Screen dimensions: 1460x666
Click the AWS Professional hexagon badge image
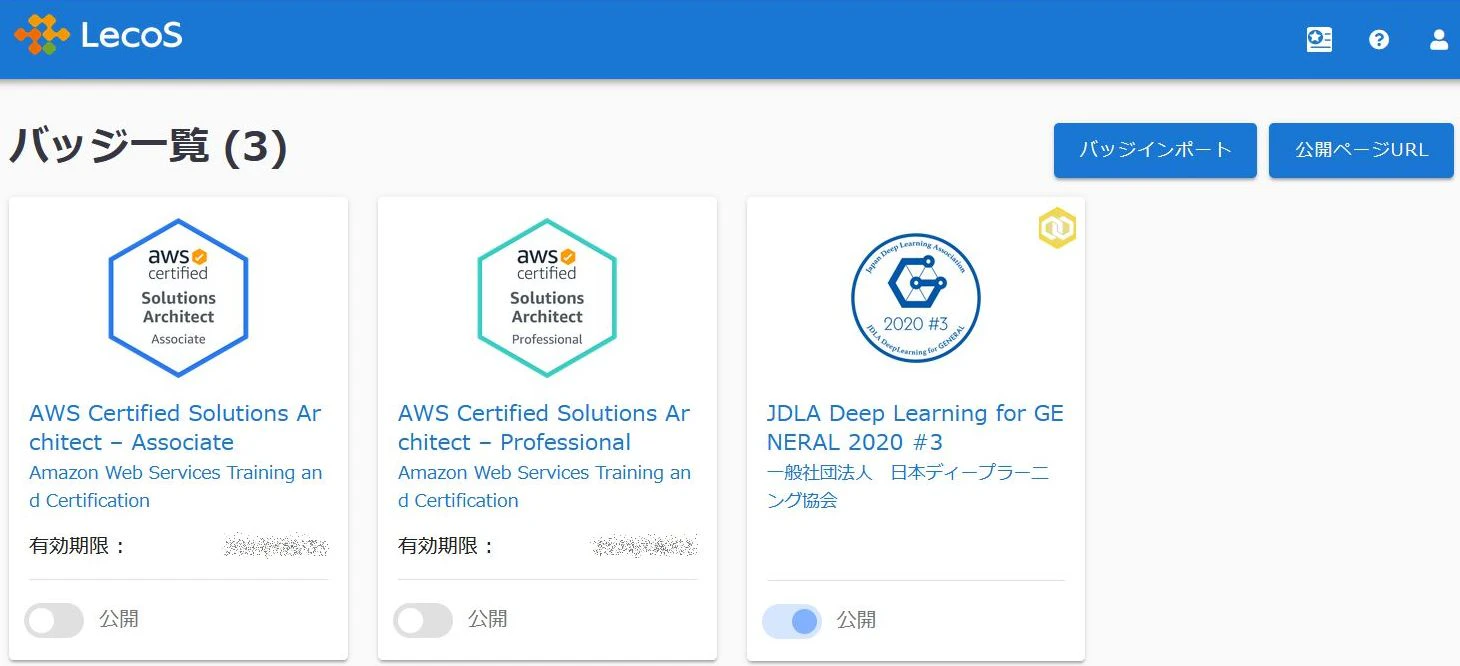tap(547, 298)
